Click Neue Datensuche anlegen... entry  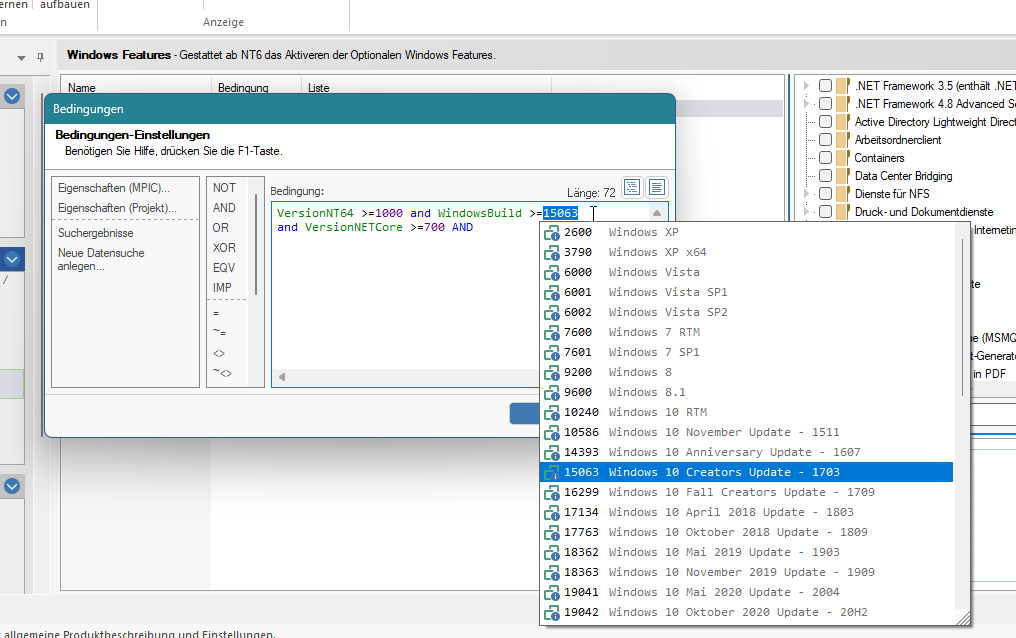(101, 260)
